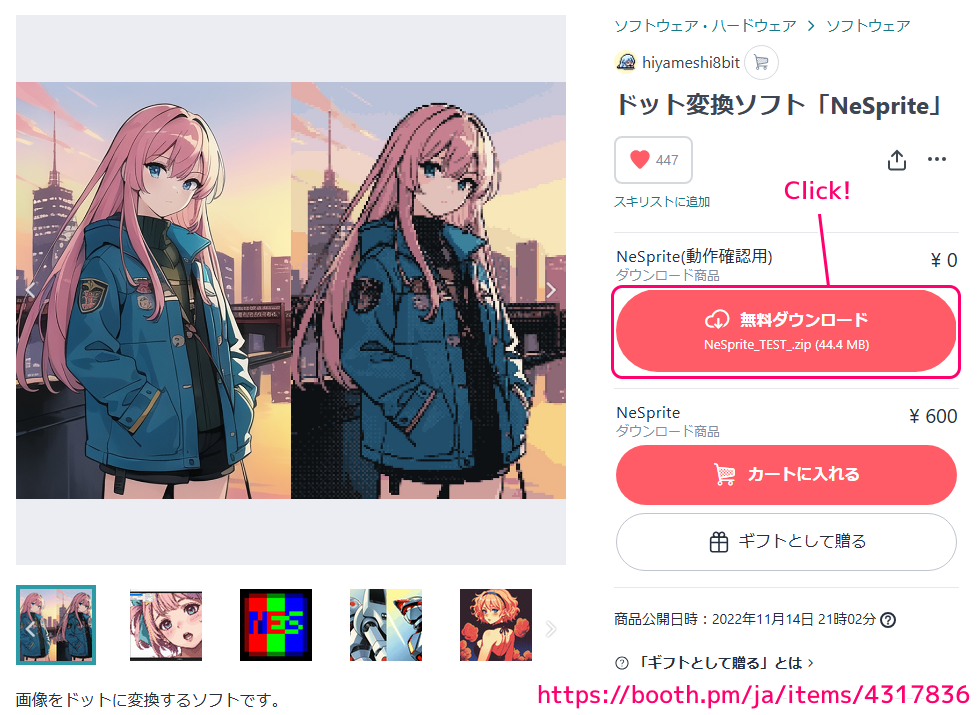Open the share icon beside the likes
This screenshot has width=979, height=715.
tap(897, 160)
